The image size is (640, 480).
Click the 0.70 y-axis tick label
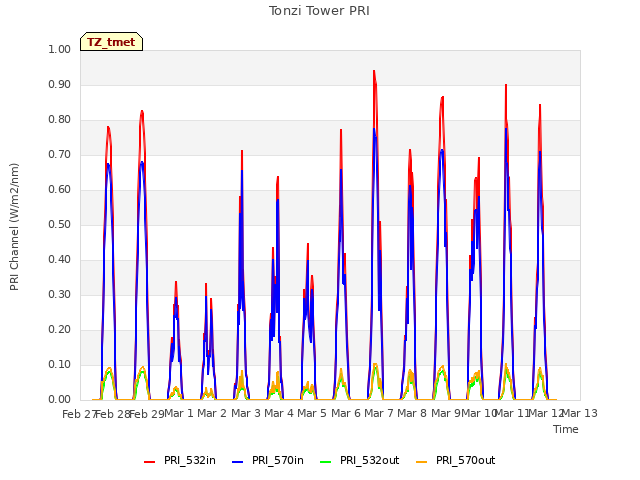click(60, 155)
